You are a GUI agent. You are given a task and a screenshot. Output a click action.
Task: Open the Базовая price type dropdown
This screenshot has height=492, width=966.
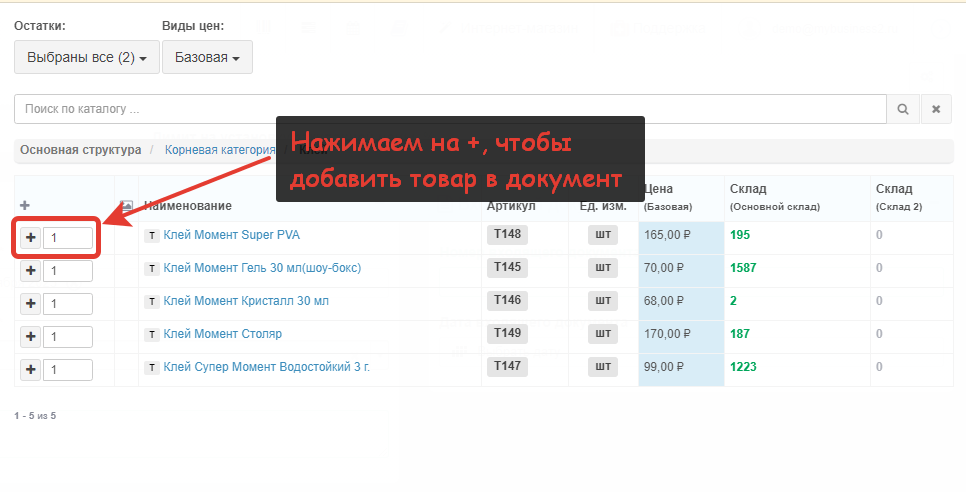[x=207, y=57]
